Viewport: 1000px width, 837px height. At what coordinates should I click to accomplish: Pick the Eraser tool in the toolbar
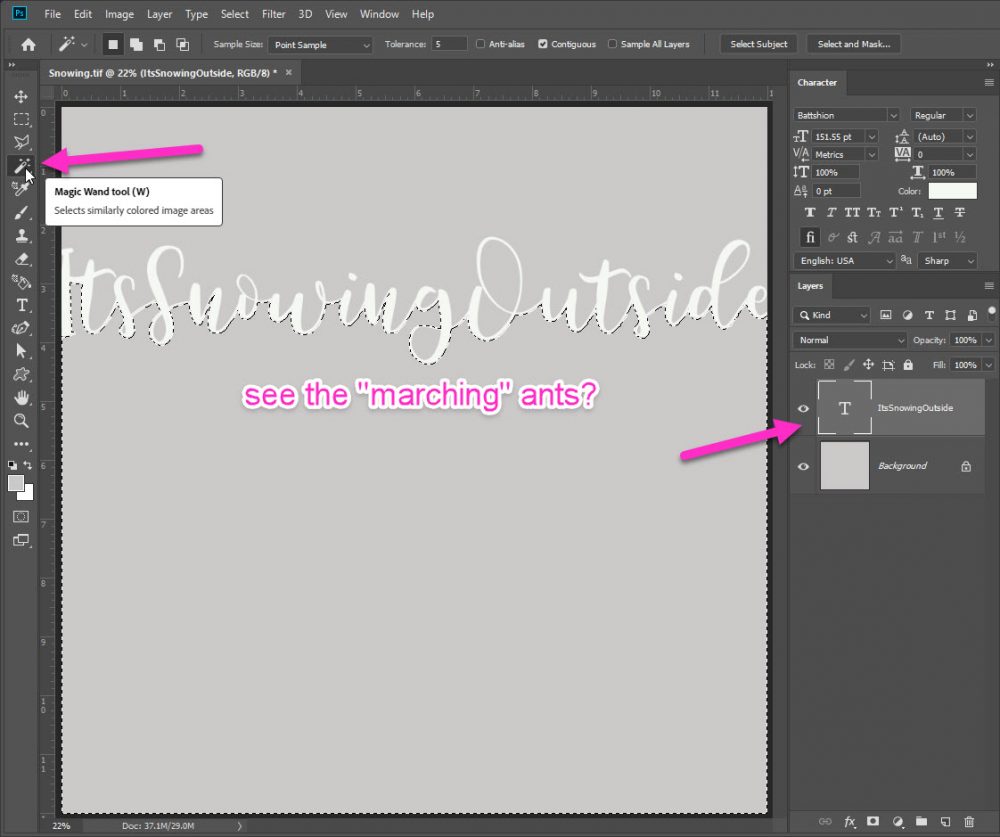click(21, 258)
